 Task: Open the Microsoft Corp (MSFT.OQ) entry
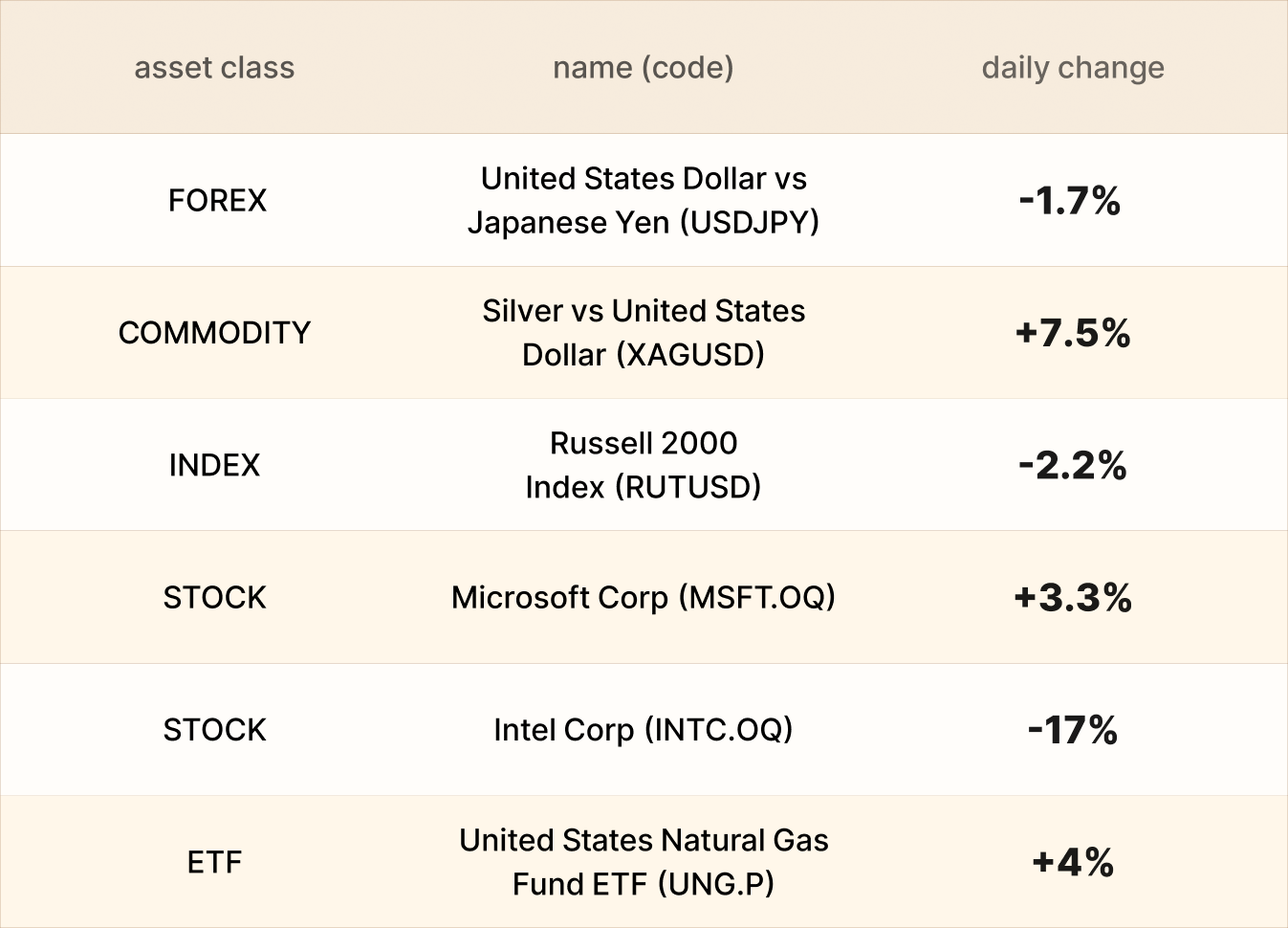point(643,598)
